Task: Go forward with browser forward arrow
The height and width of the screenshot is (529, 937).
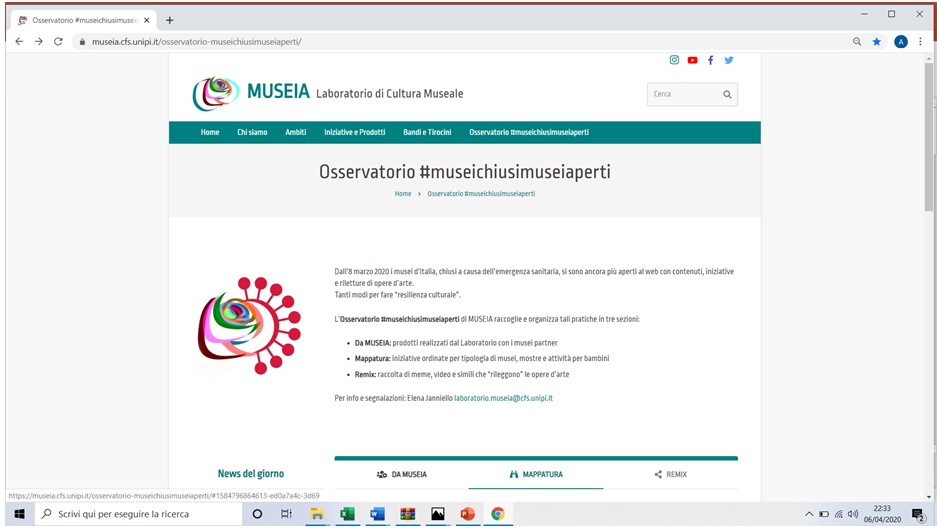Action: point(38,41)
